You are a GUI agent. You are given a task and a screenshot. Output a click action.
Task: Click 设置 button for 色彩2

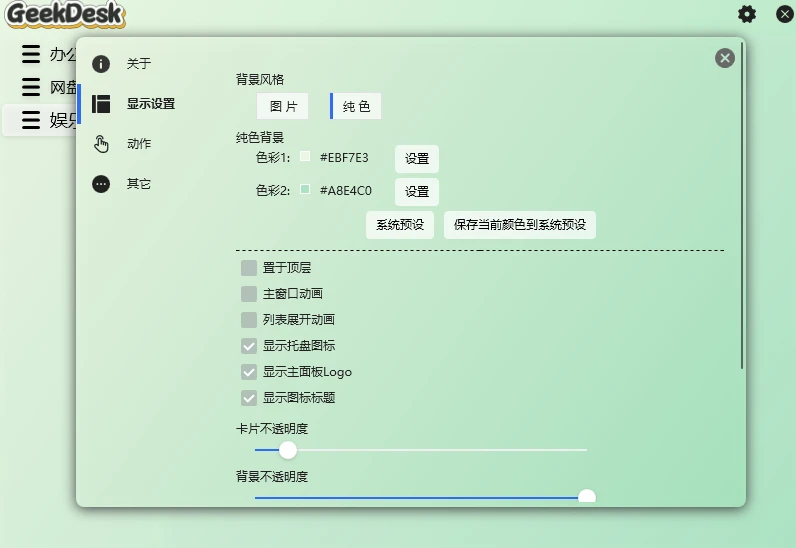point(417,191)
